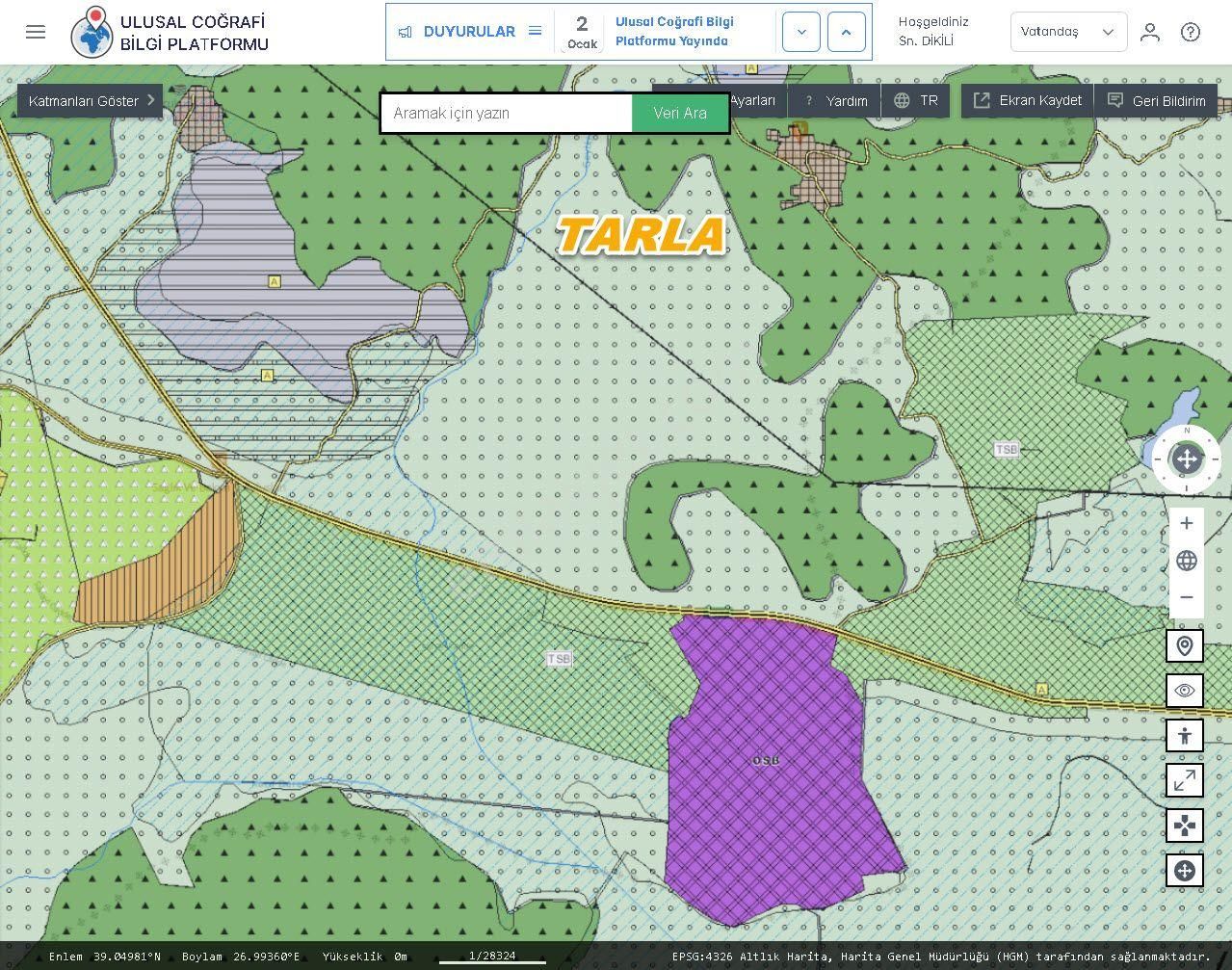This screenshot has width=1232, height=970.
Task: Open the hamburger main menu
Action: pyautogui.click(x=36, y=32)
